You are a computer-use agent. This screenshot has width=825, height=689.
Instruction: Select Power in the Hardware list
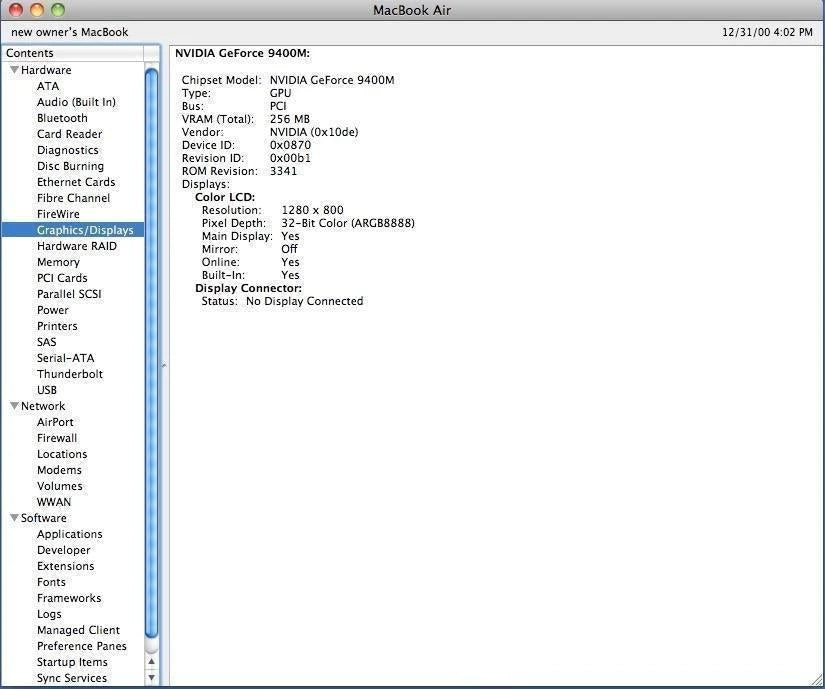53,310
